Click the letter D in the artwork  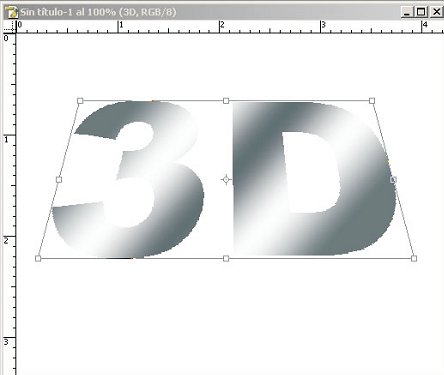tap(313, 179)
